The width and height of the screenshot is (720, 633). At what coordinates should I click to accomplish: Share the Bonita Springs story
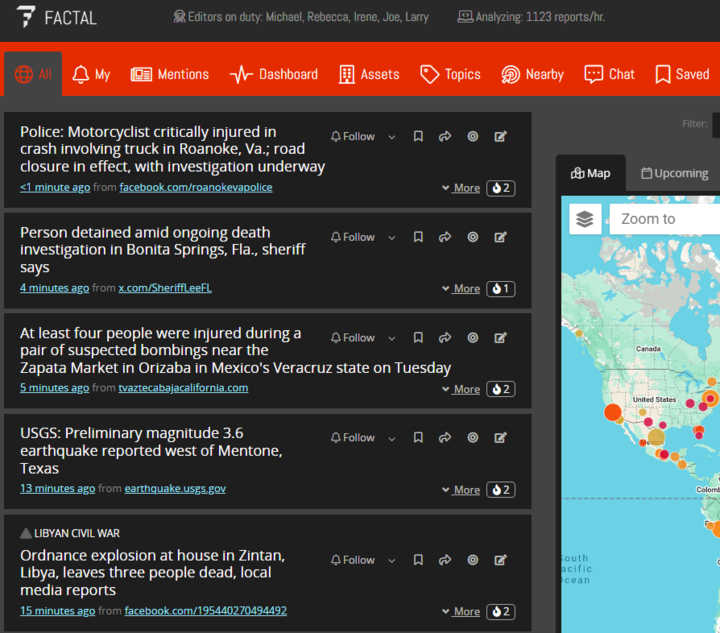444,237
